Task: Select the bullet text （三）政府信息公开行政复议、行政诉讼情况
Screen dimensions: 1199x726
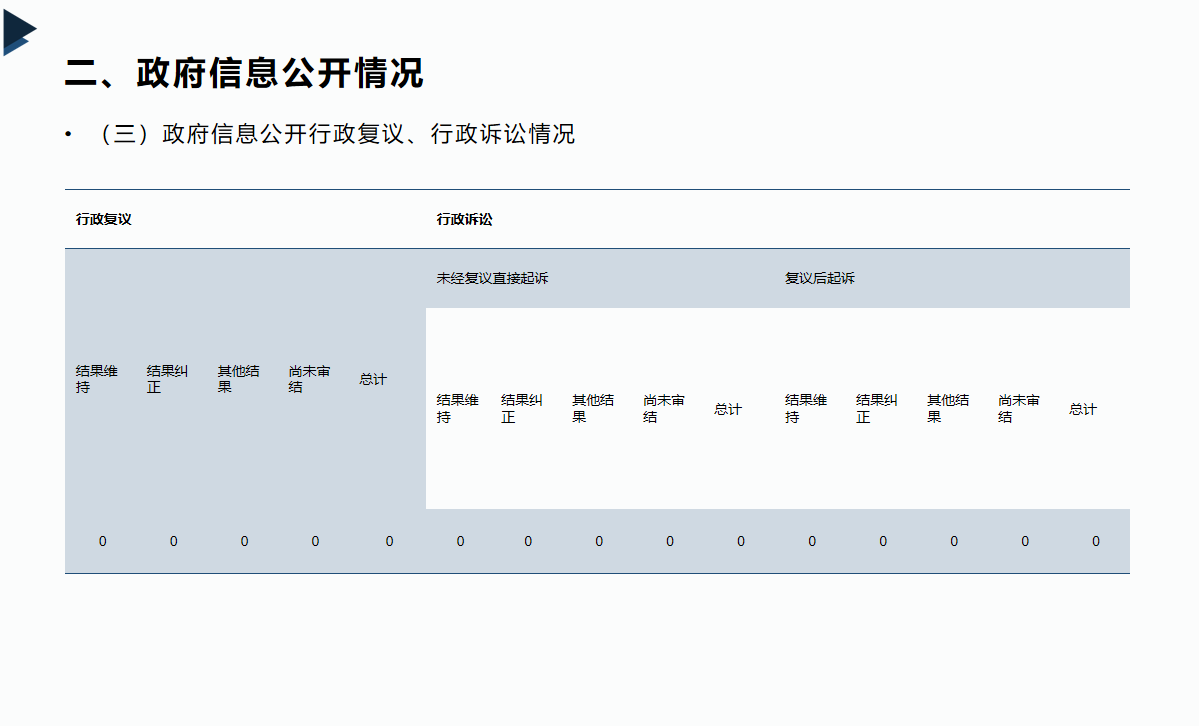Action: coord(336,134)
